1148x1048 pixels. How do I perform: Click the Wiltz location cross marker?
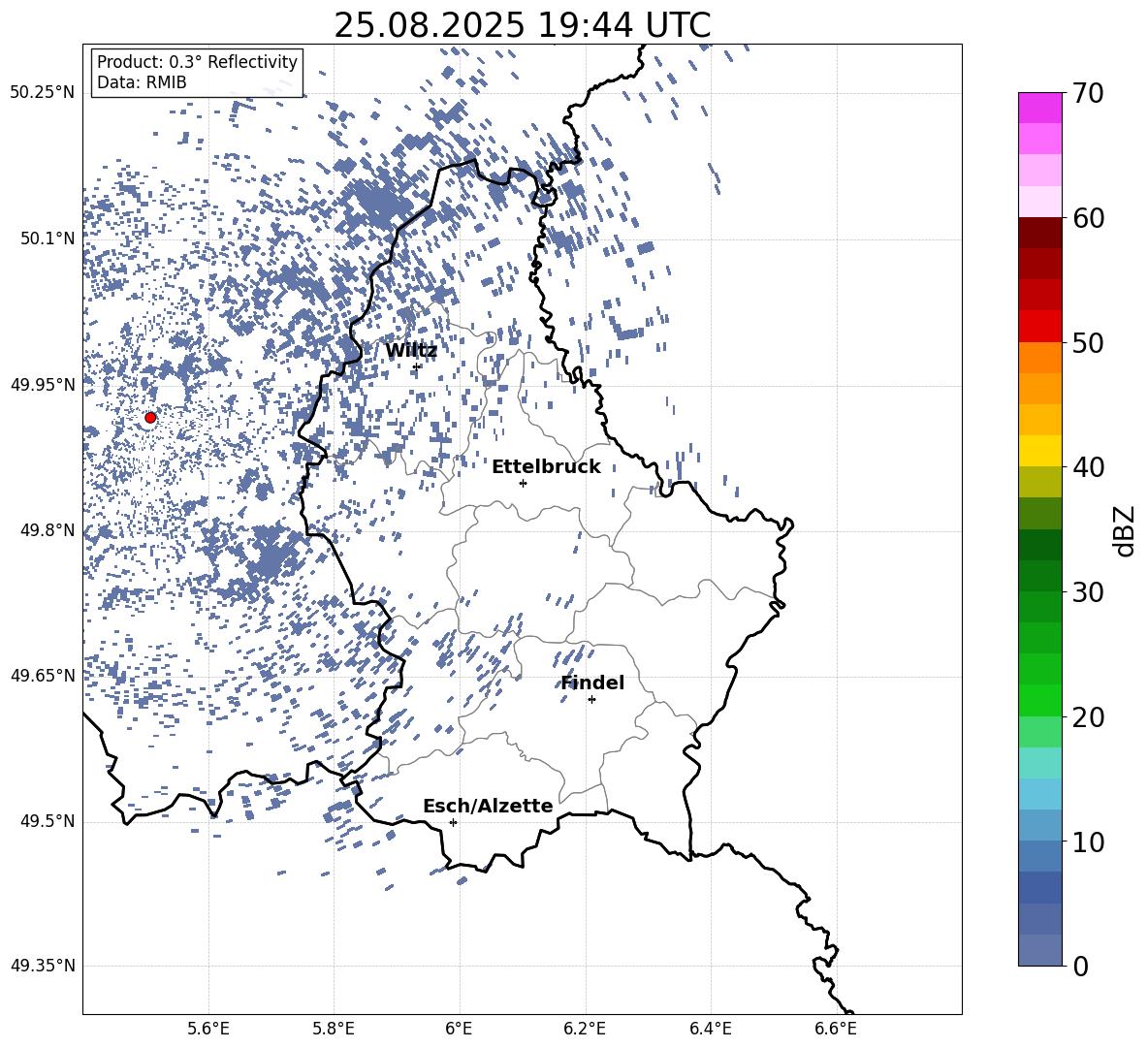(417, 366)
